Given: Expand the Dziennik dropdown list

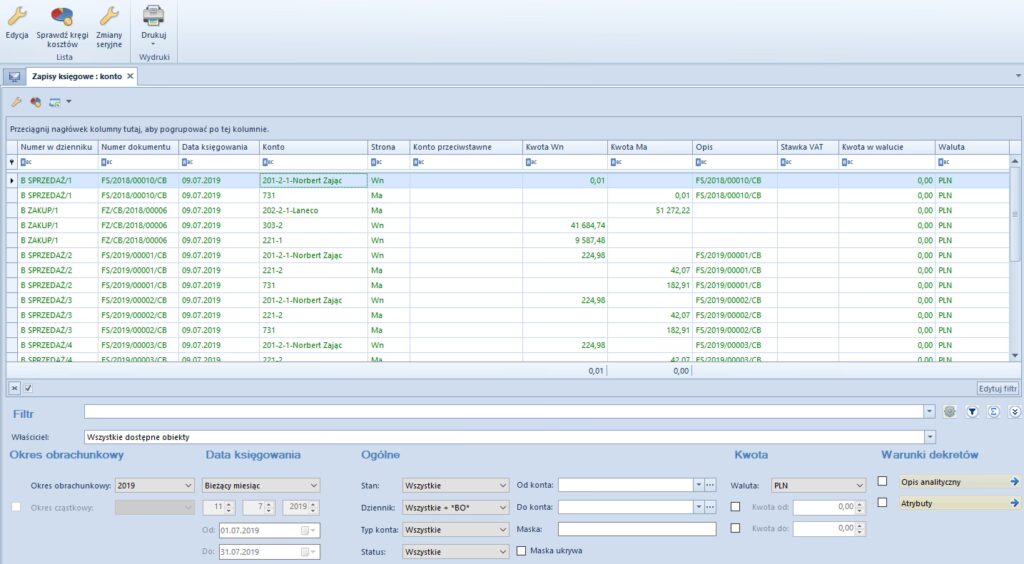Looking at the screenshot, I should tap(456, 507).
